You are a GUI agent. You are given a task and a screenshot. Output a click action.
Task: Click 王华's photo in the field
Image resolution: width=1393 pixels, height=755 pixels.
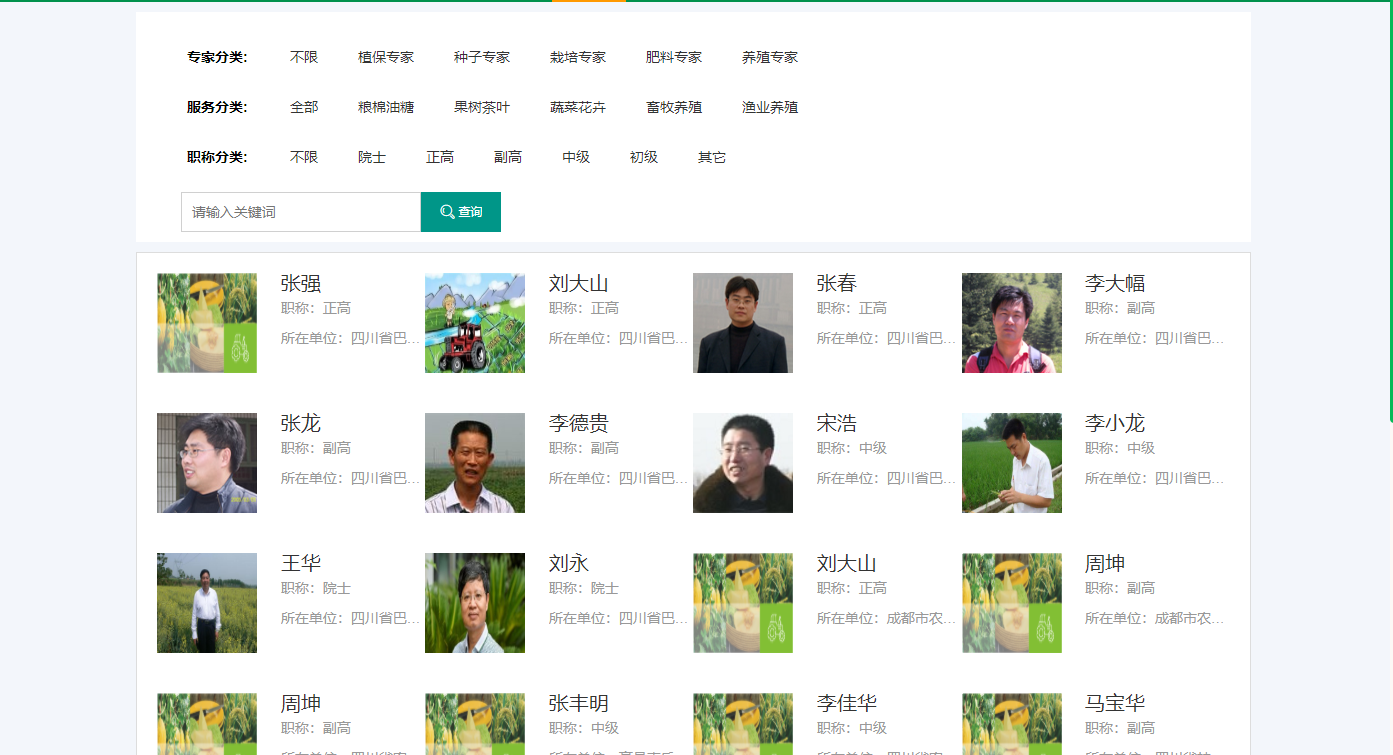click(207, 603)
